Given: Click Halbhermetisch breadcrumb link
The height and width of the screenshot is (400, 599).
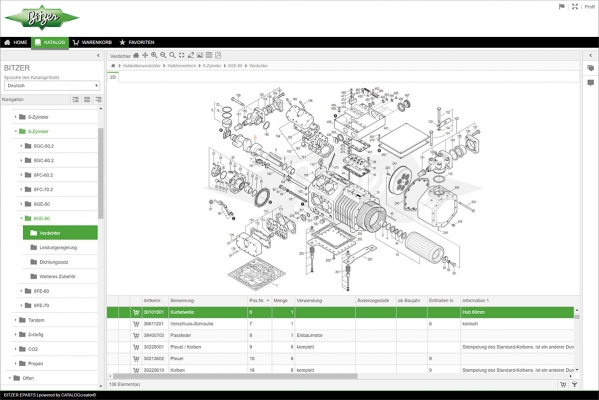Looking at the screenshot, I should tap(181, 66).
